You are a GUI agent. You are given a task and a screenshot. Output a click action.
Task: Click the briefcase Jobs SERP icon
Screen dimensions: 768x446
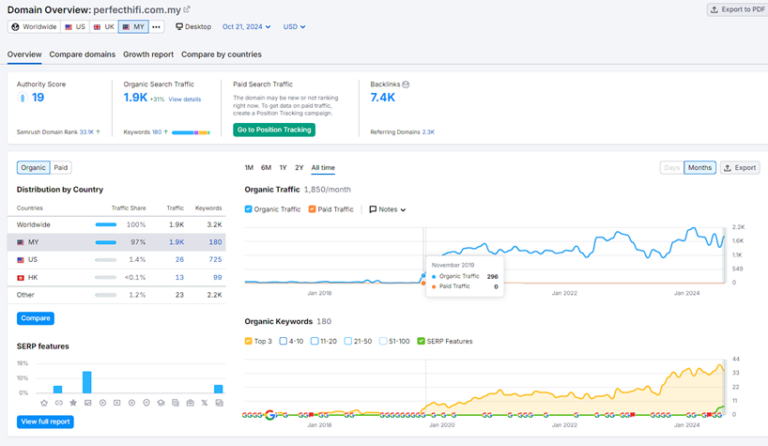click(x=190, y=403)
